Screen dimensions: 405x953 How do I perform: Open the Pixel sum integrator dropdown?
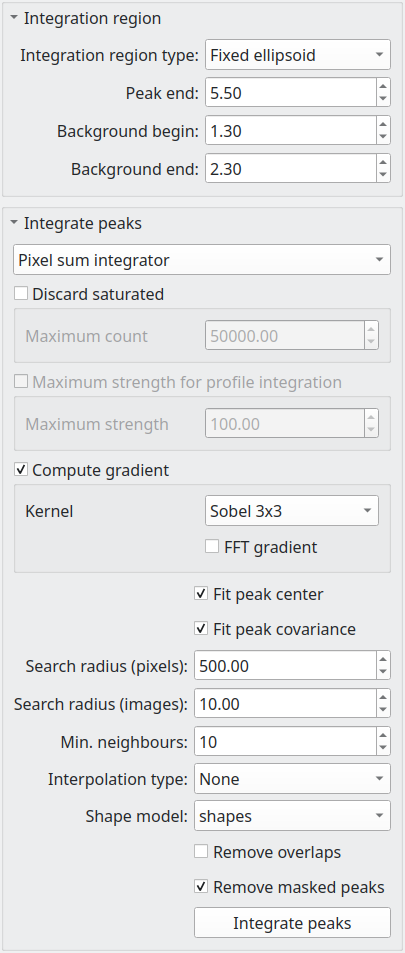(202, 260)
